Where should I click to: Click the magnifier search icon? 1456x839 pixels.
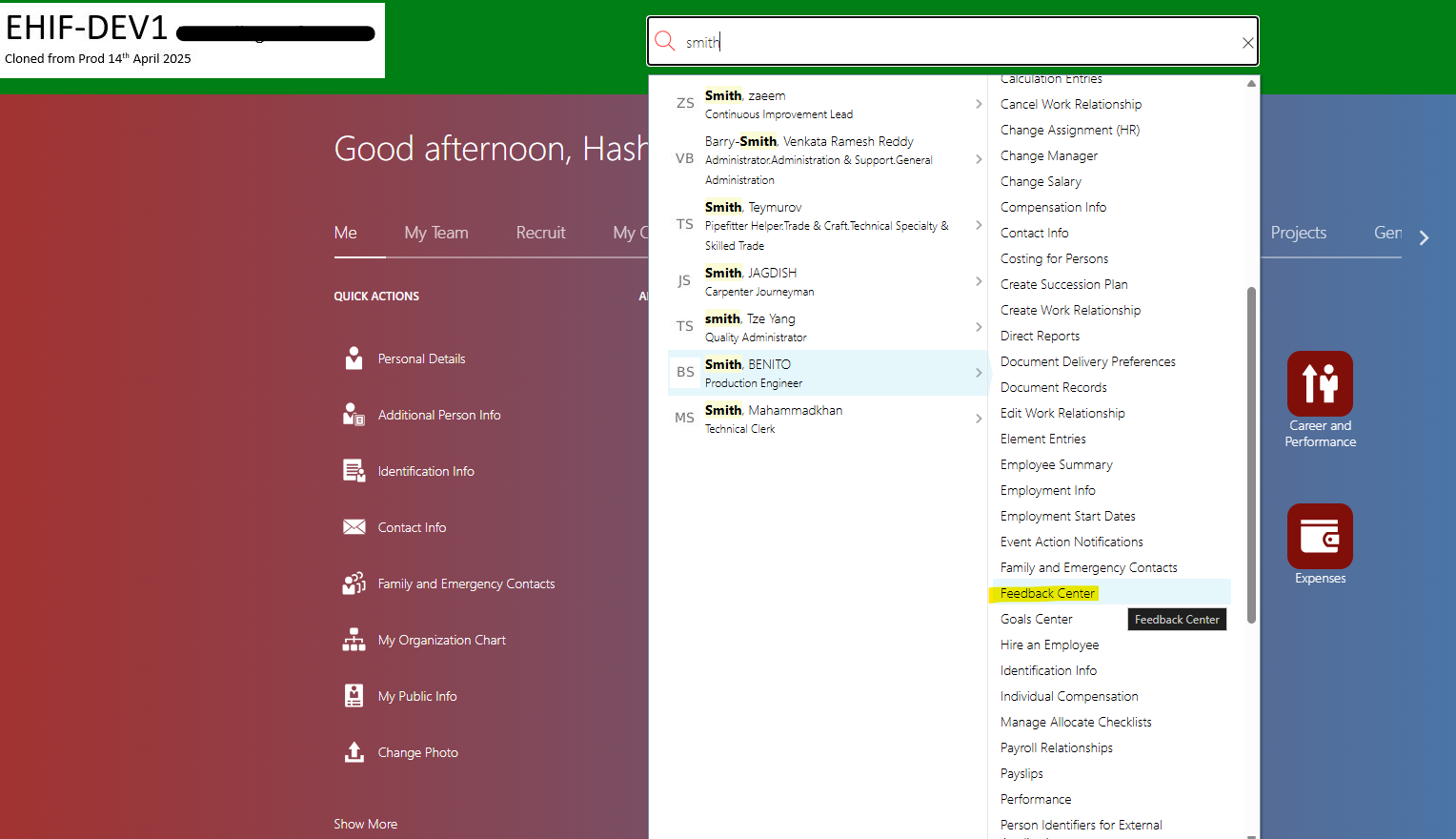(665, 41)
